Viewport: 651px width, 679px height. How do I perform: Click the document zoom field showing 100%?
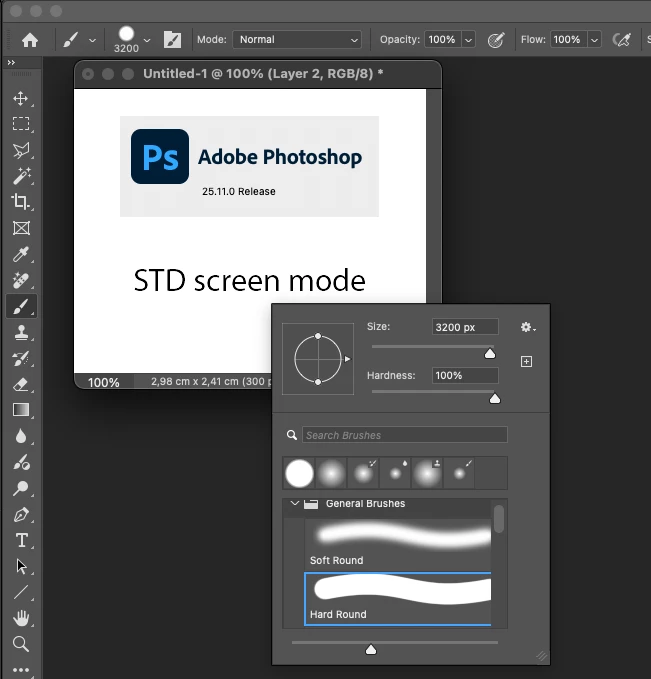click(104, 382)
